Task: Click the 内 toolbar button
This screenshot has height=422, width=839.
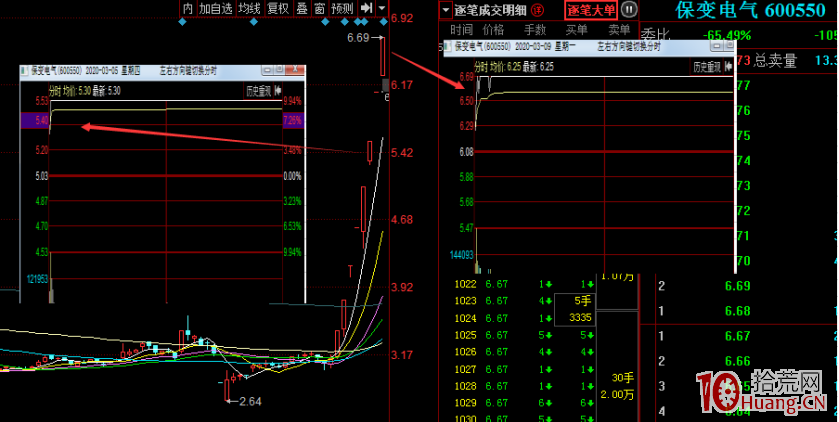Action: coord(187,8)
